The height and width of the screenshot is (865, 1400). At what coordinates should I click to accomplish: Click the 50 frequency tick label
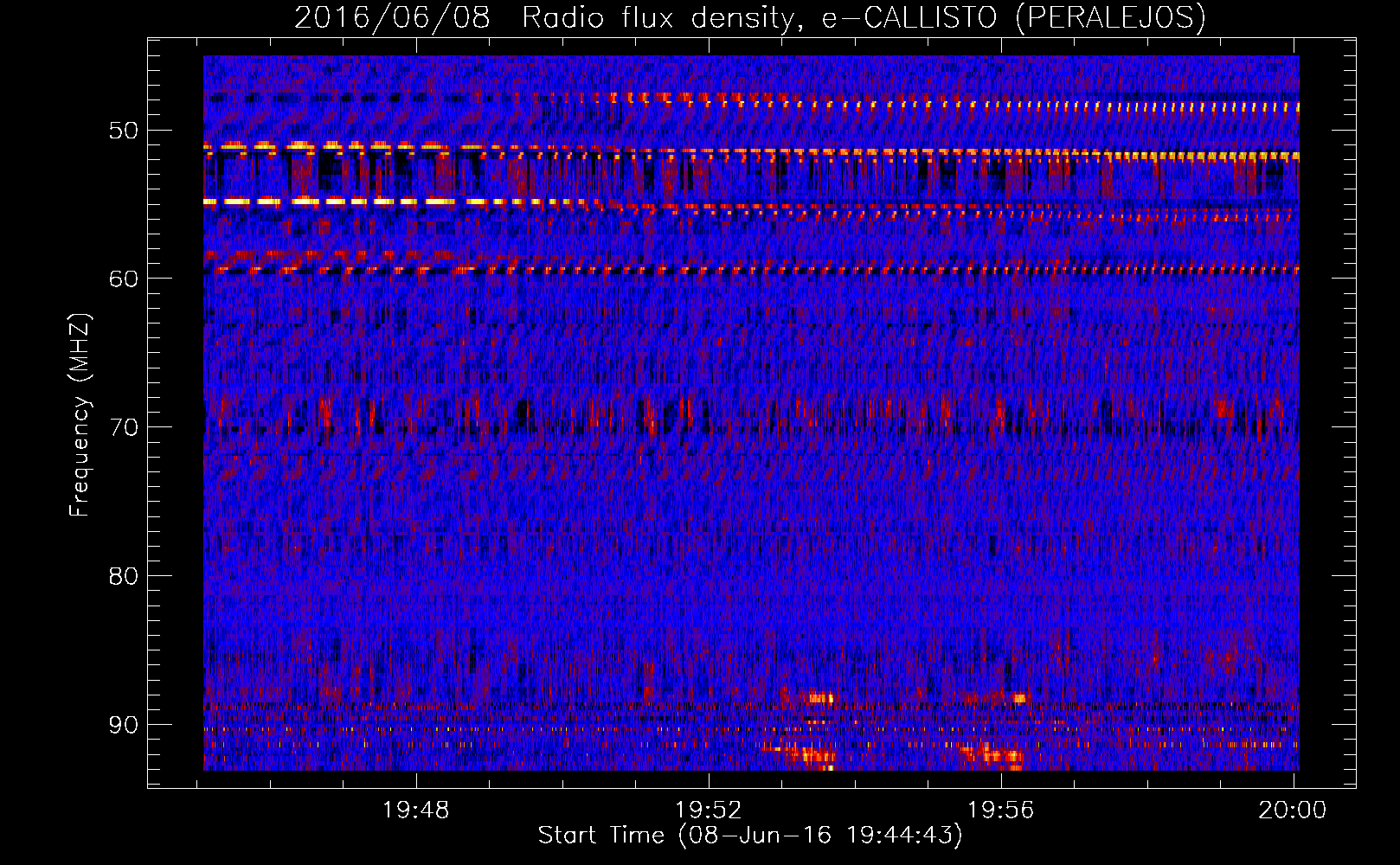point(123,131)
